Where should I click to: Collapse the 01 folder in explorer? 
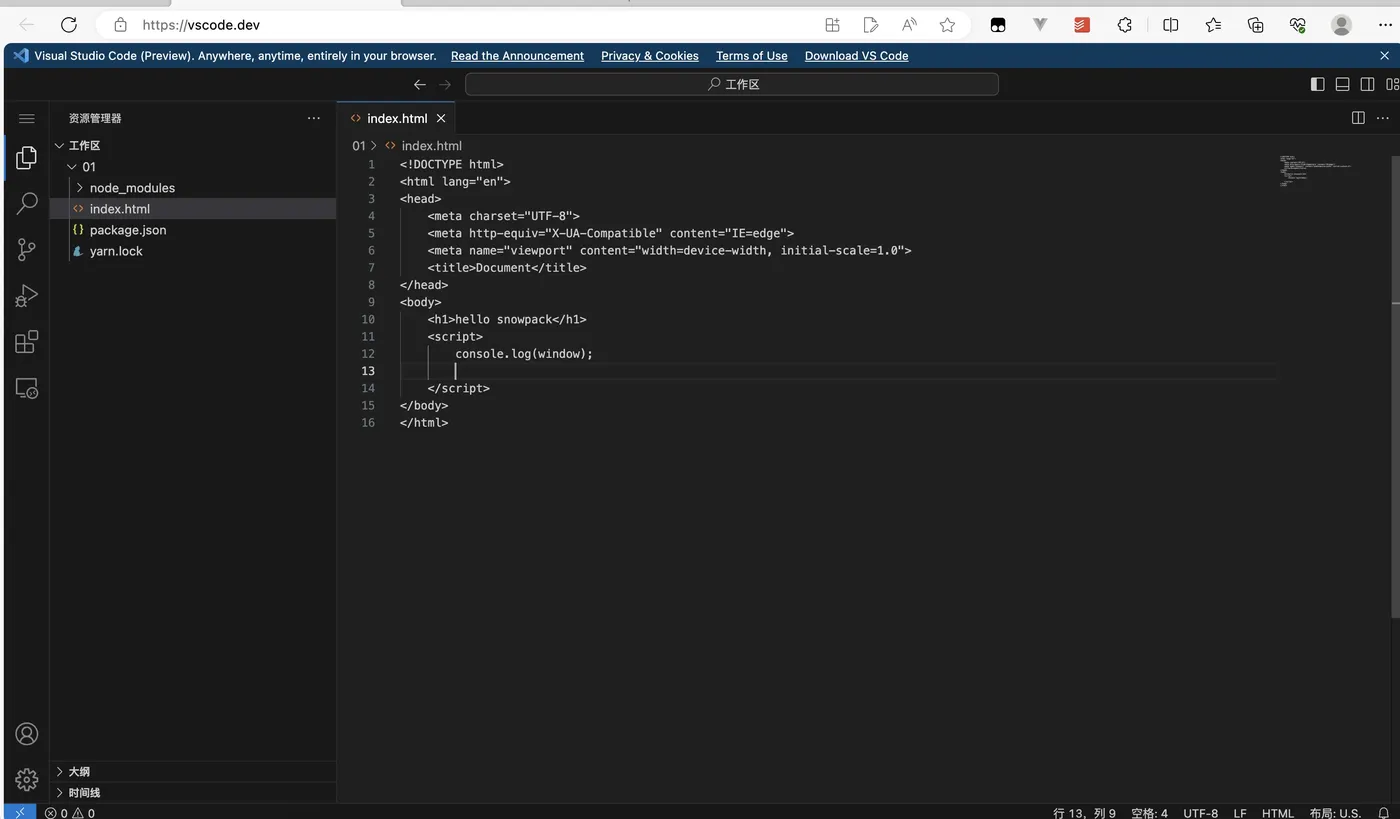pyautogui.click(x=71, y=167)
